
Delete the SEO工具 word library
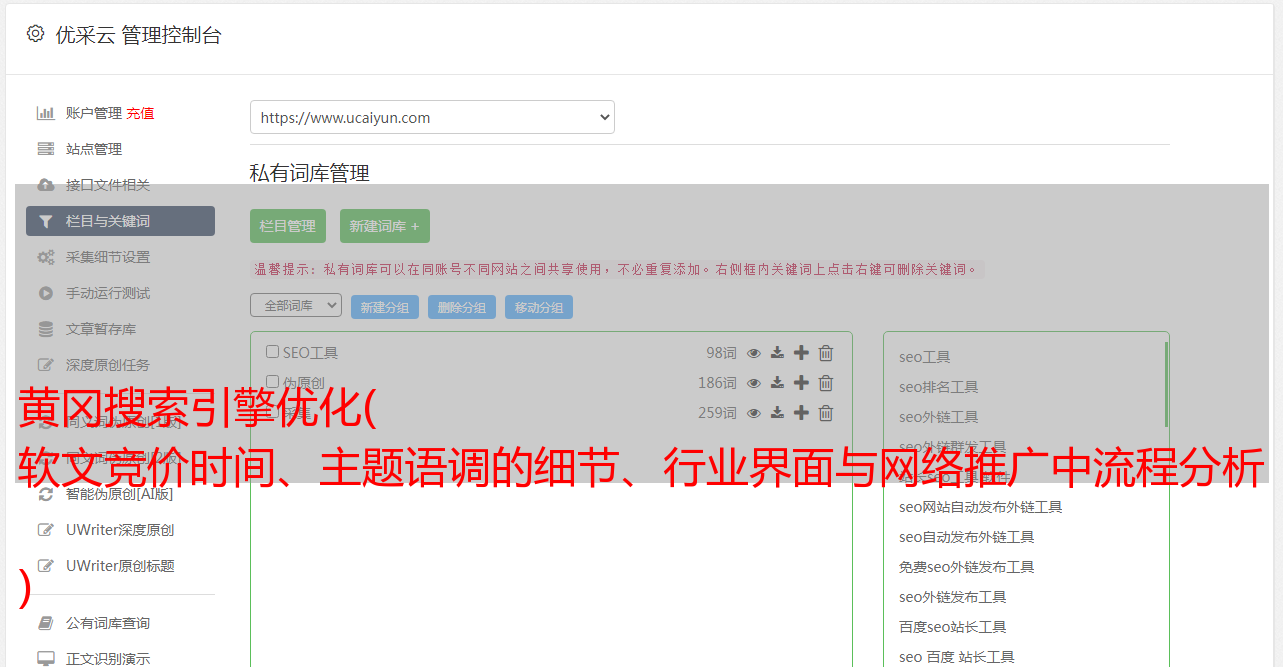(x=826, y=353)
